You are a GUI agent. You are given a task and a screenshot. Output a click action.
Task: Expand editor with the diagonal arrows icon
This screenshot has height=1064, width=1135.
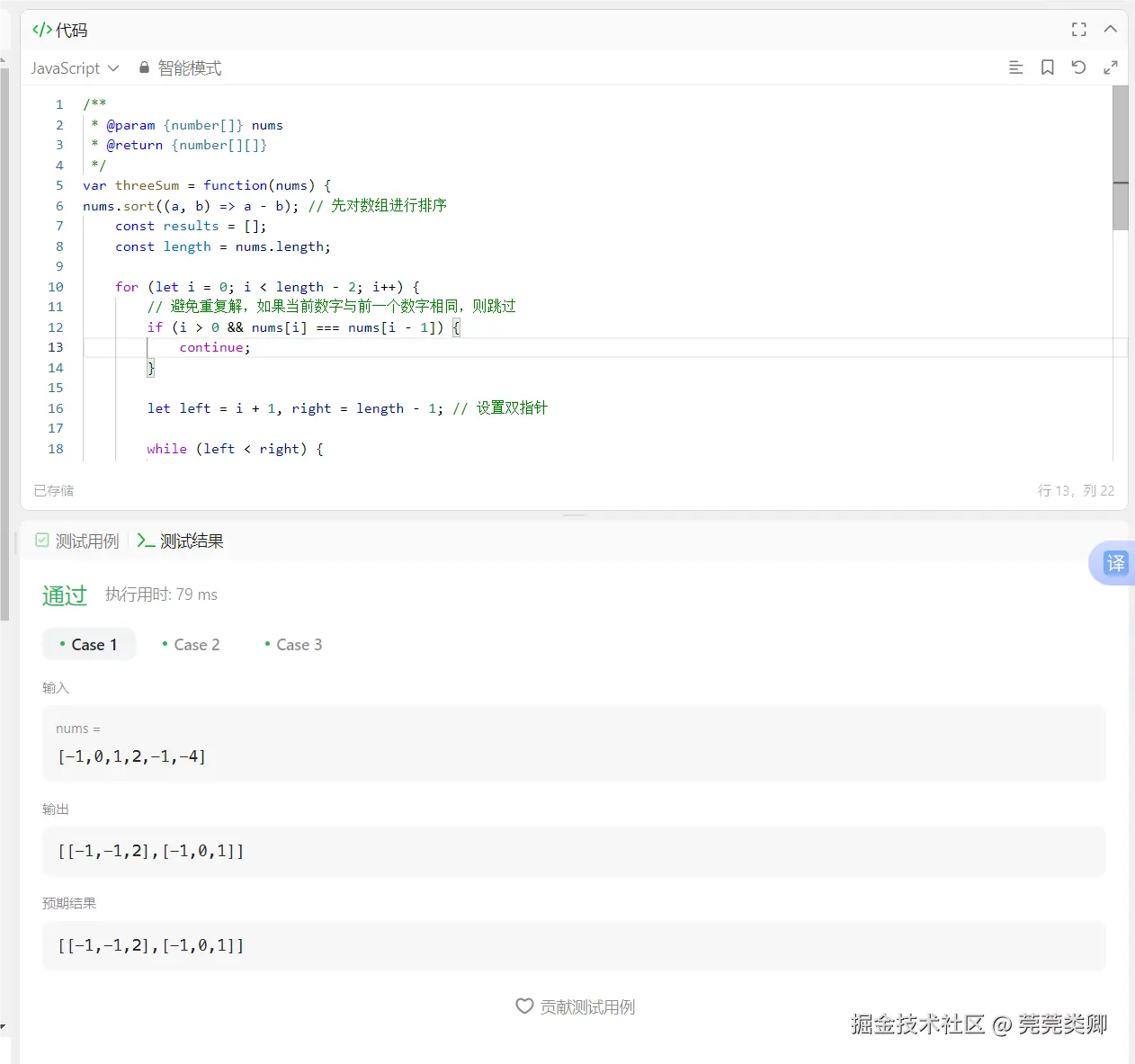(1112, 67)
